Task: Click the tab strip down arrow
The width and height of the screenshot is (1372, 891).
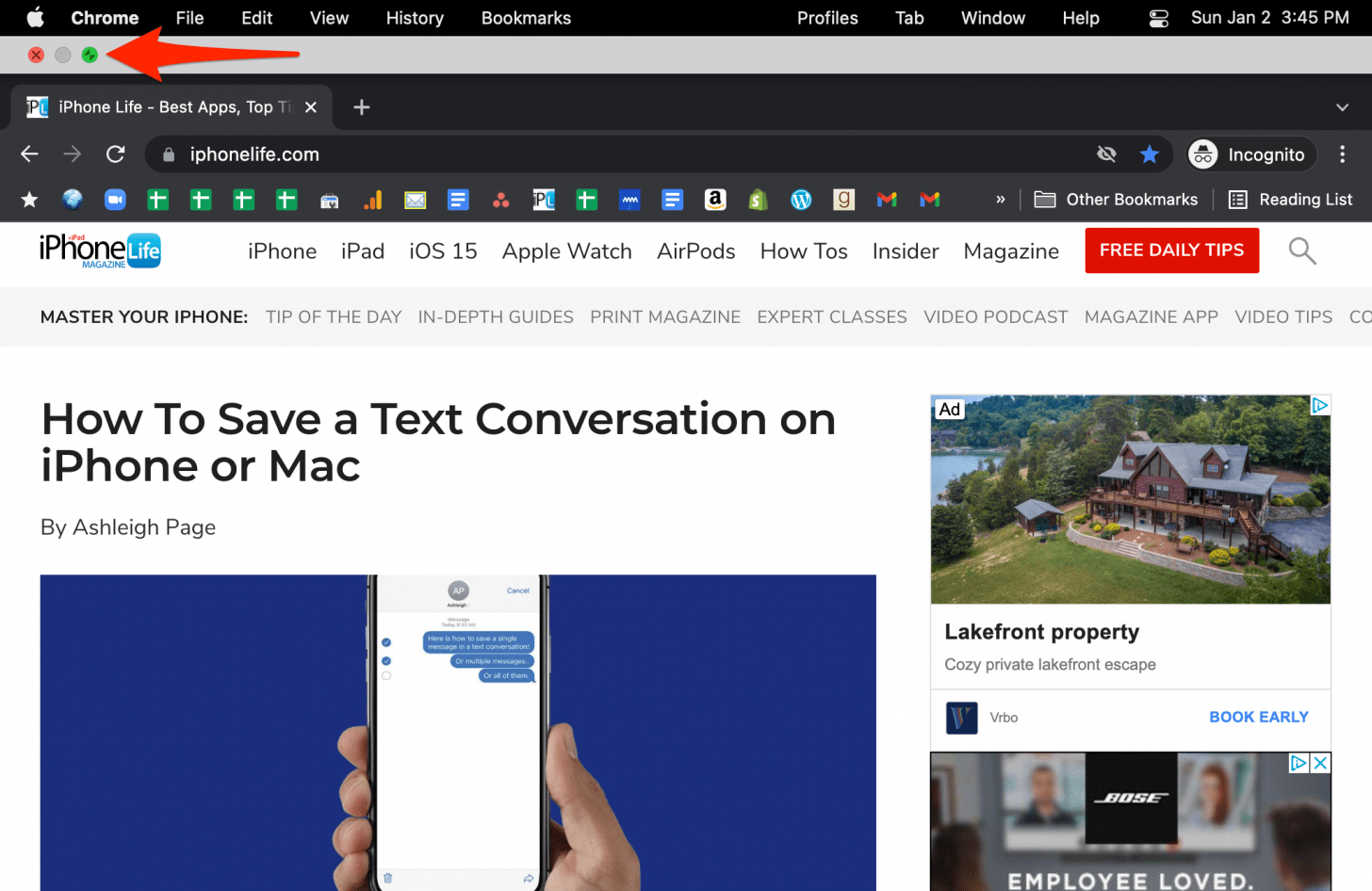Action: coord(1342,106)
